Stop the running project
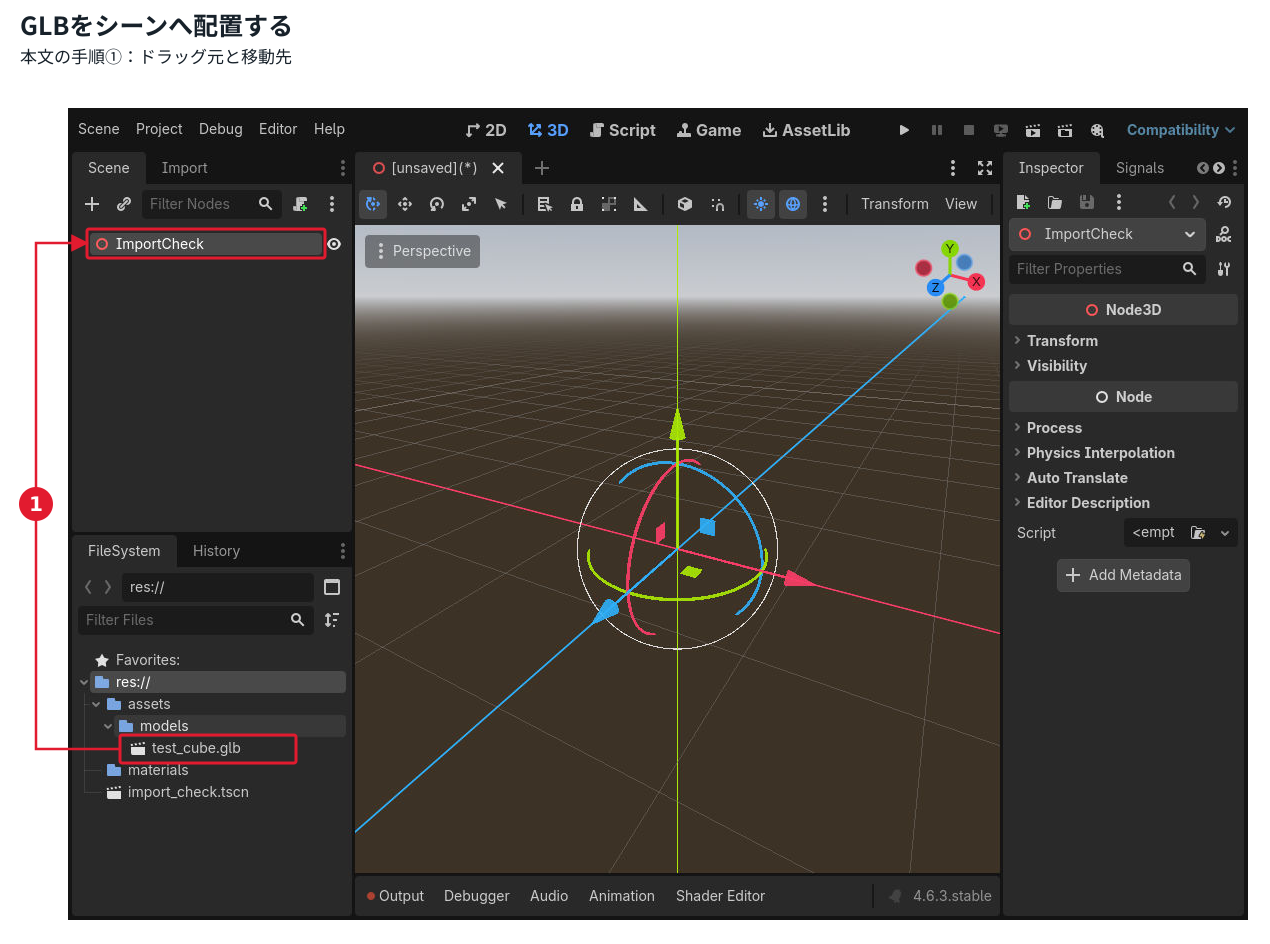Viewport: 1270px width, 944px height. pyautogui.click(x=969, y=130)
